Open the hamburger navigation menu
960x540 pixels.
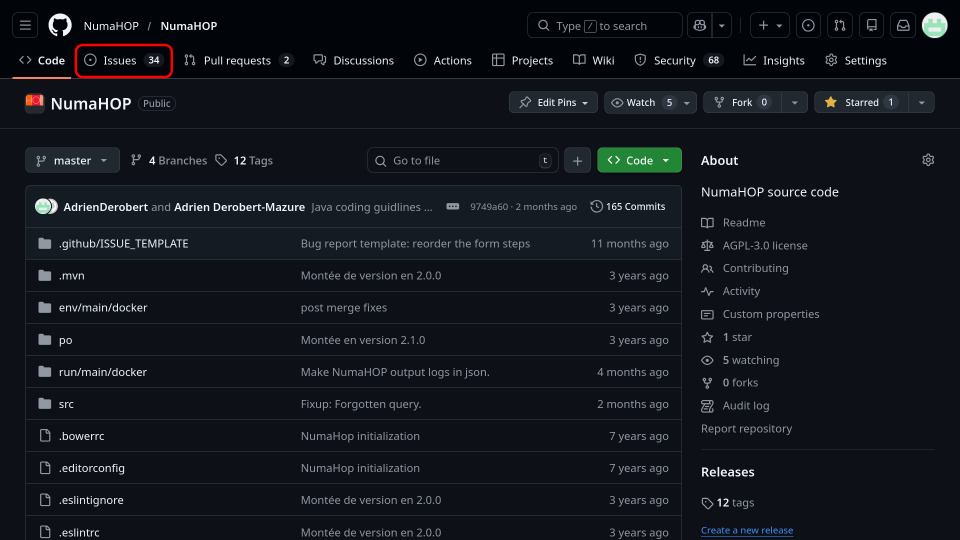click(x=25, y=26)
